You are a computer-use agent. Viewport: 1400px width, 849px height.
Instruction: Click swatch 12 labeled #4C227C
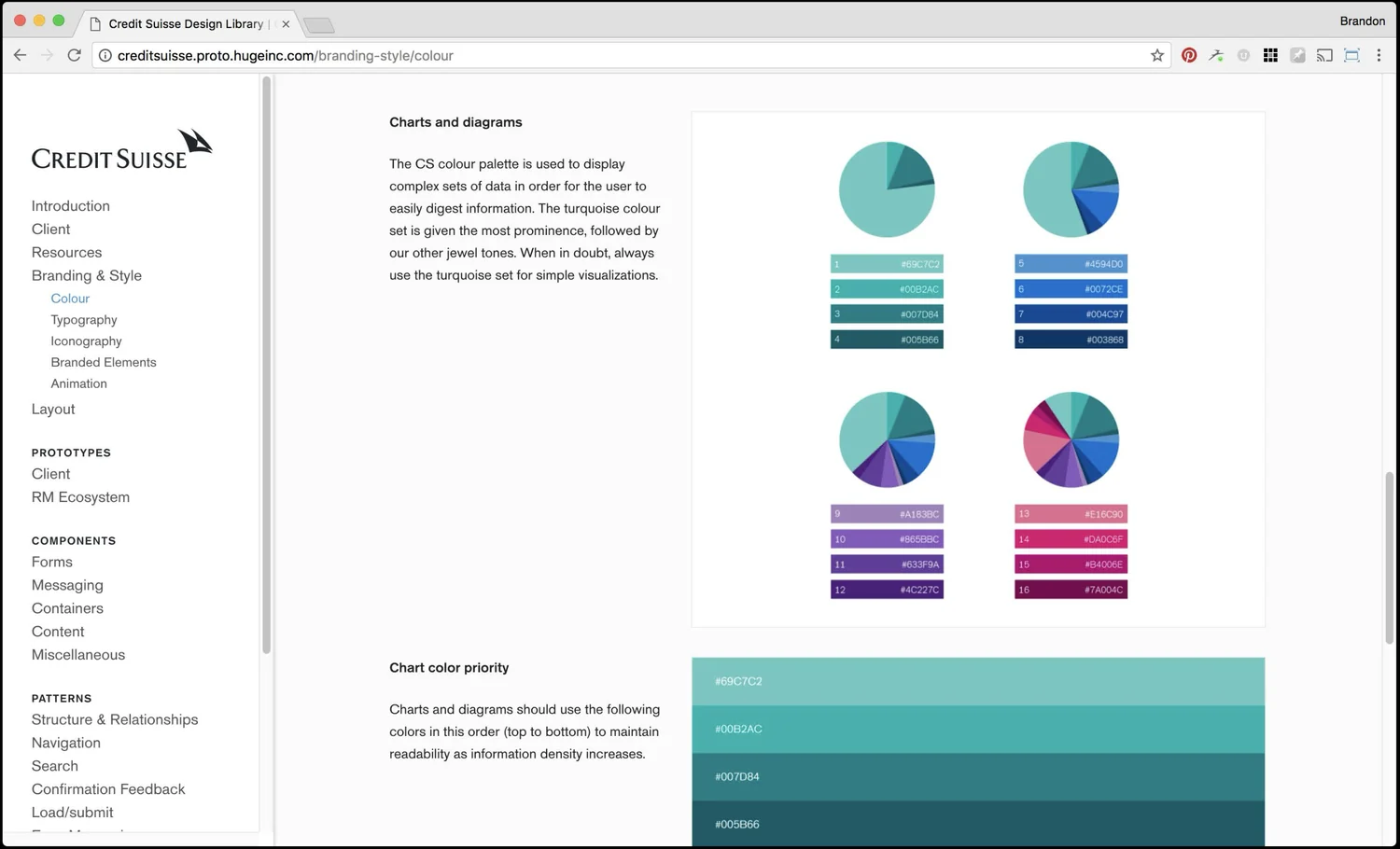coord(887,590)
